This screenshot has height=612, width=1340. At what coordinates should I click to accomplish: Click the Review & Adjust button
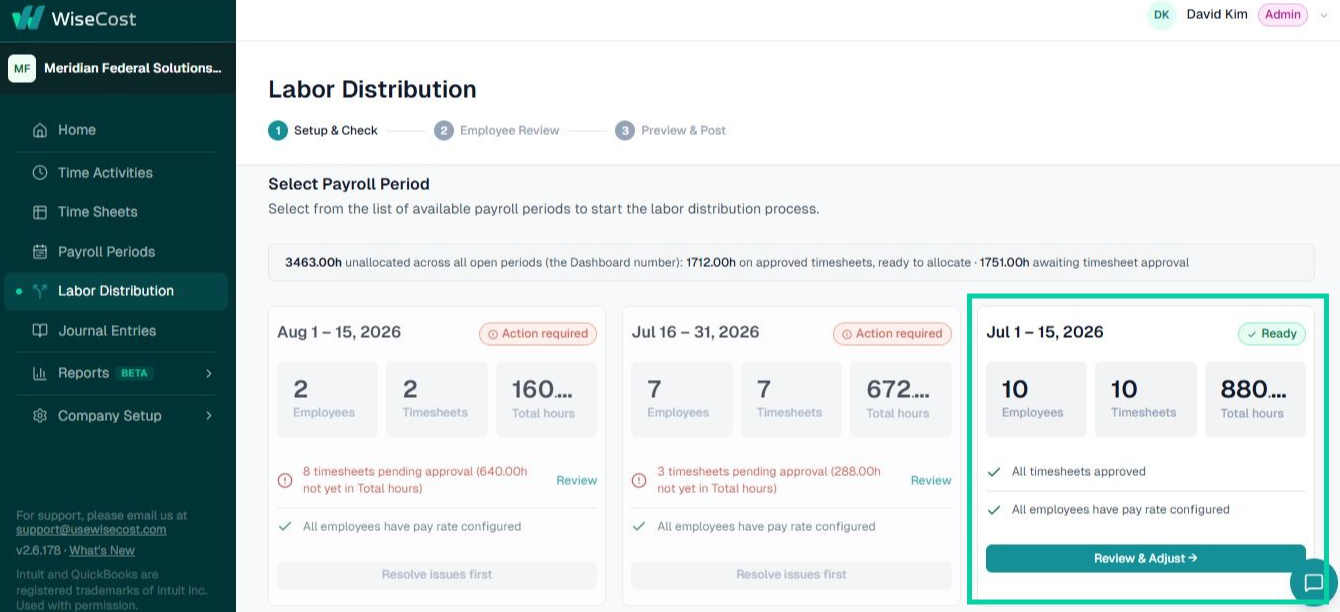pyautogui.click(x=1145, y=558)
